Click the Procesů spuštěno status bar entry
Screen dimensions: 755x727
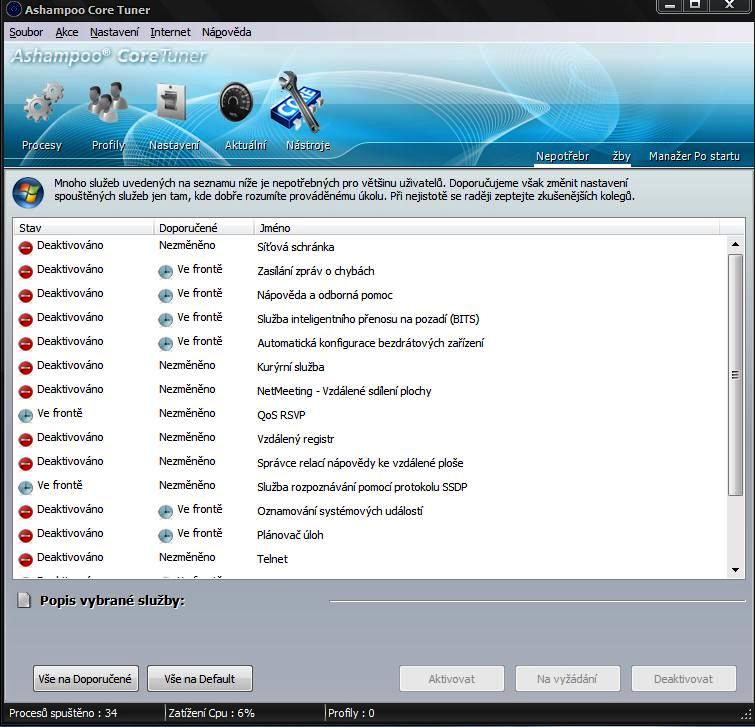click(63, 713)
